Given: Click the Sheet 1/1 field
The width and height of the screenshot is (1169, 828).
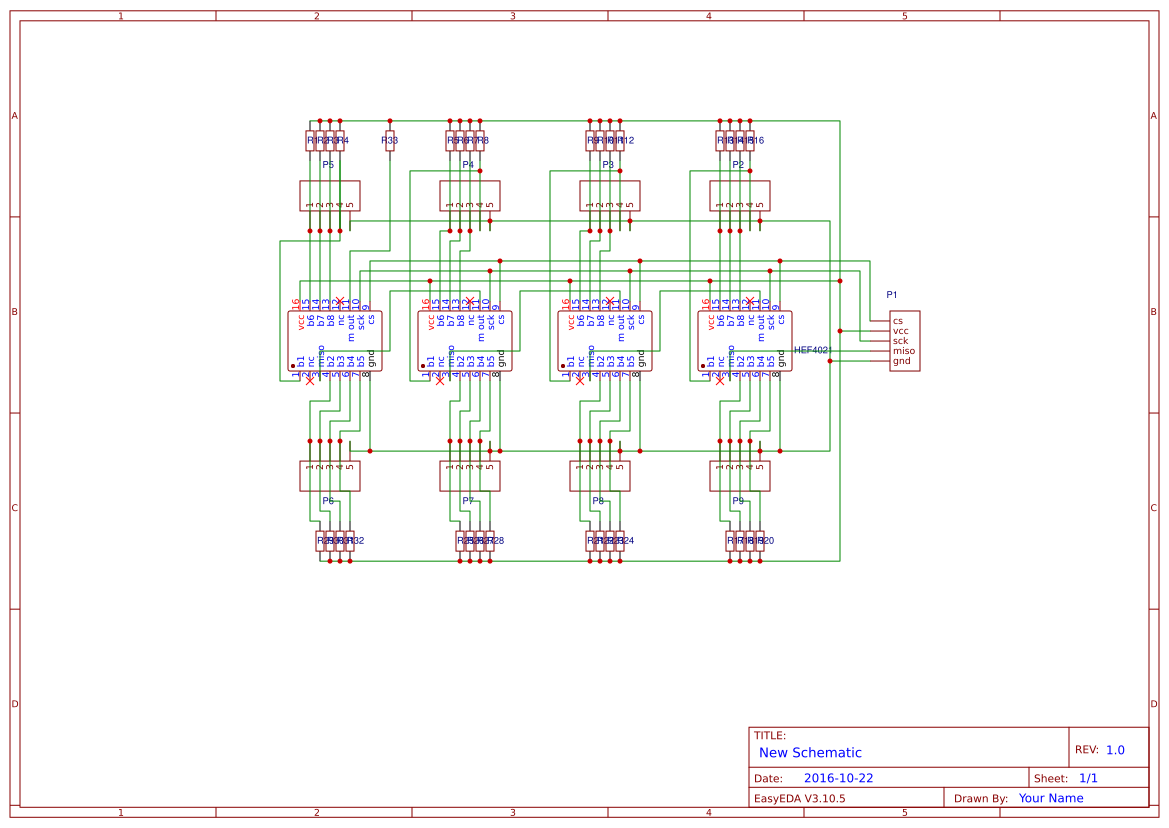Looking at the screenshot, I should [x=1089, y=778].
